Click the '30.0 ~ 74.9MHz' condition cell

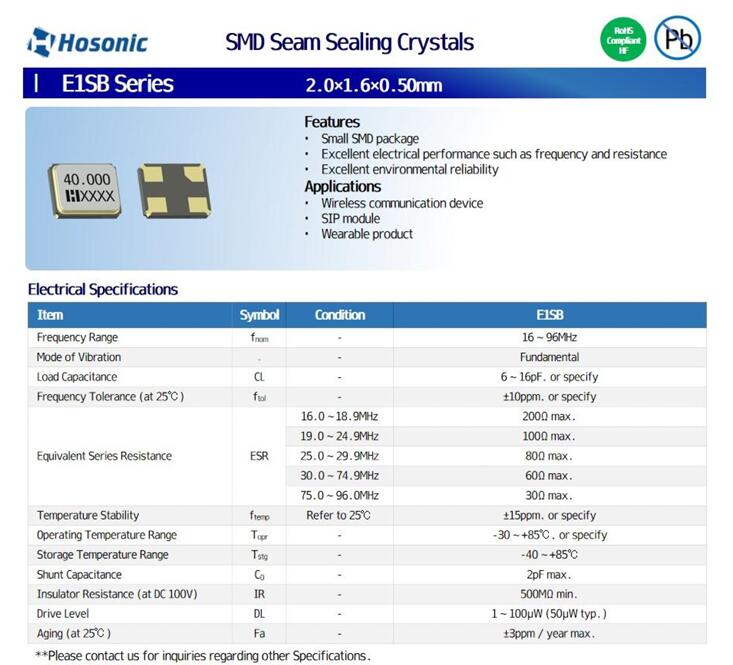point(339,476)
